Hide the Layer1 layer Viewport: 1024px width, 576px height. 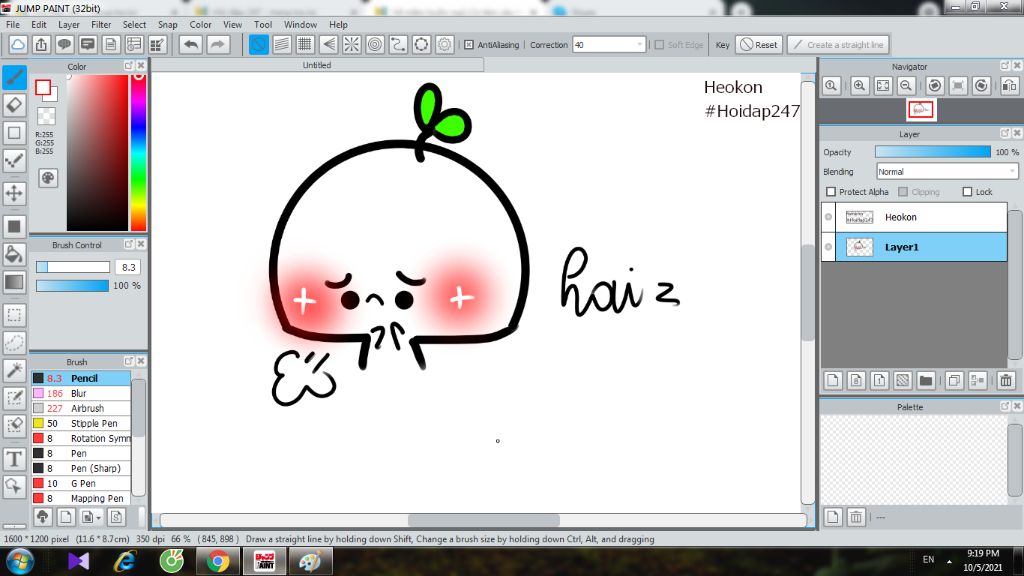pyautogui.click(x=828, y=247)
